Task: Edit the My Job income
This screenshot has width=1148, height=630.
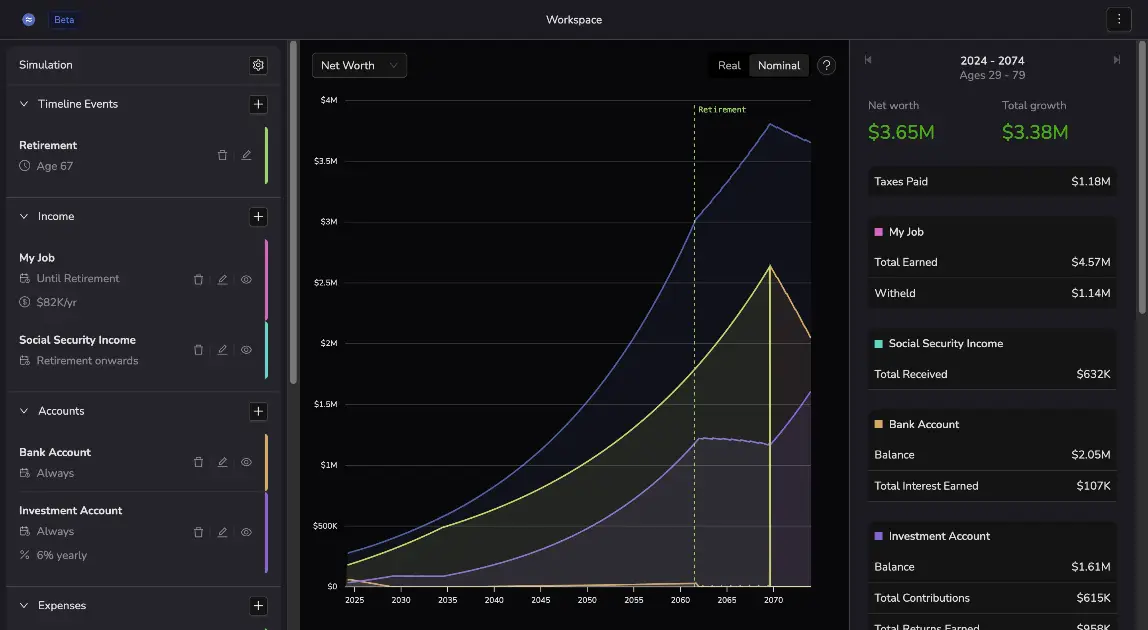Action: coord(222,280)
